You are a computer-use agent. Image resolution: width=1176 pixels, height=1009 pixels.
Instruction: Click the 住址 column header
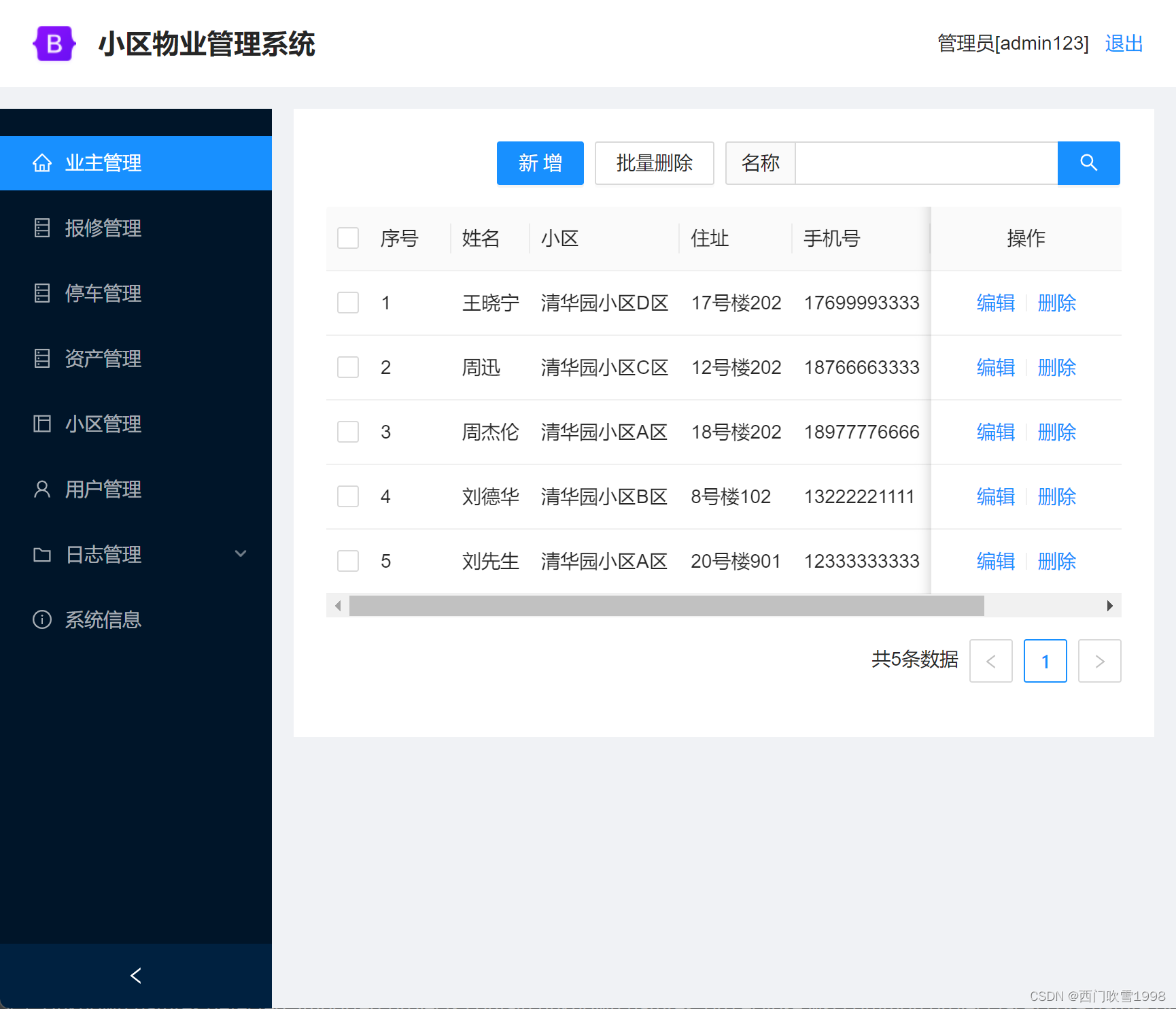(710, 238)
